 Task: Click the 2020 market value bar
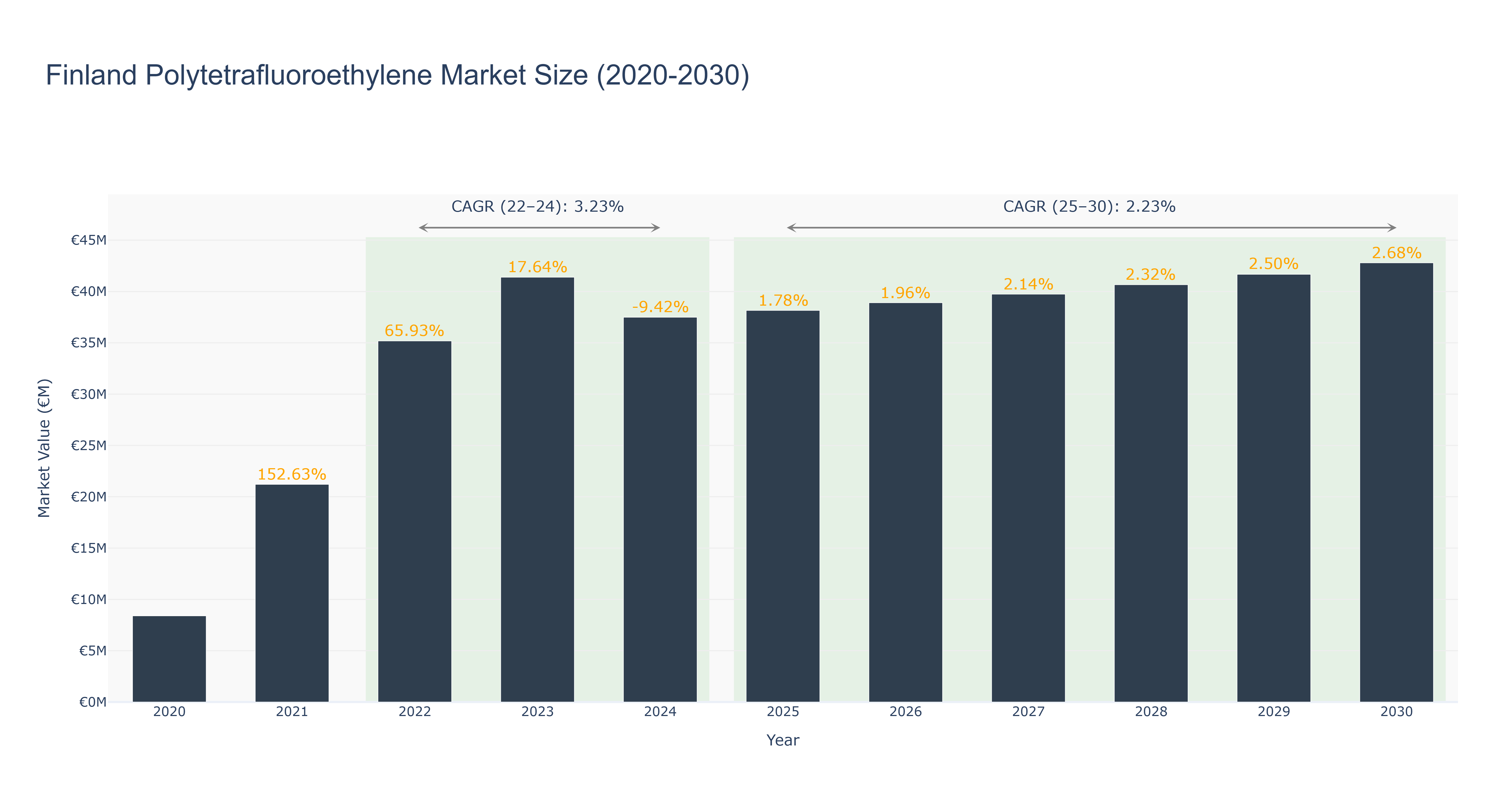[169, 659]
